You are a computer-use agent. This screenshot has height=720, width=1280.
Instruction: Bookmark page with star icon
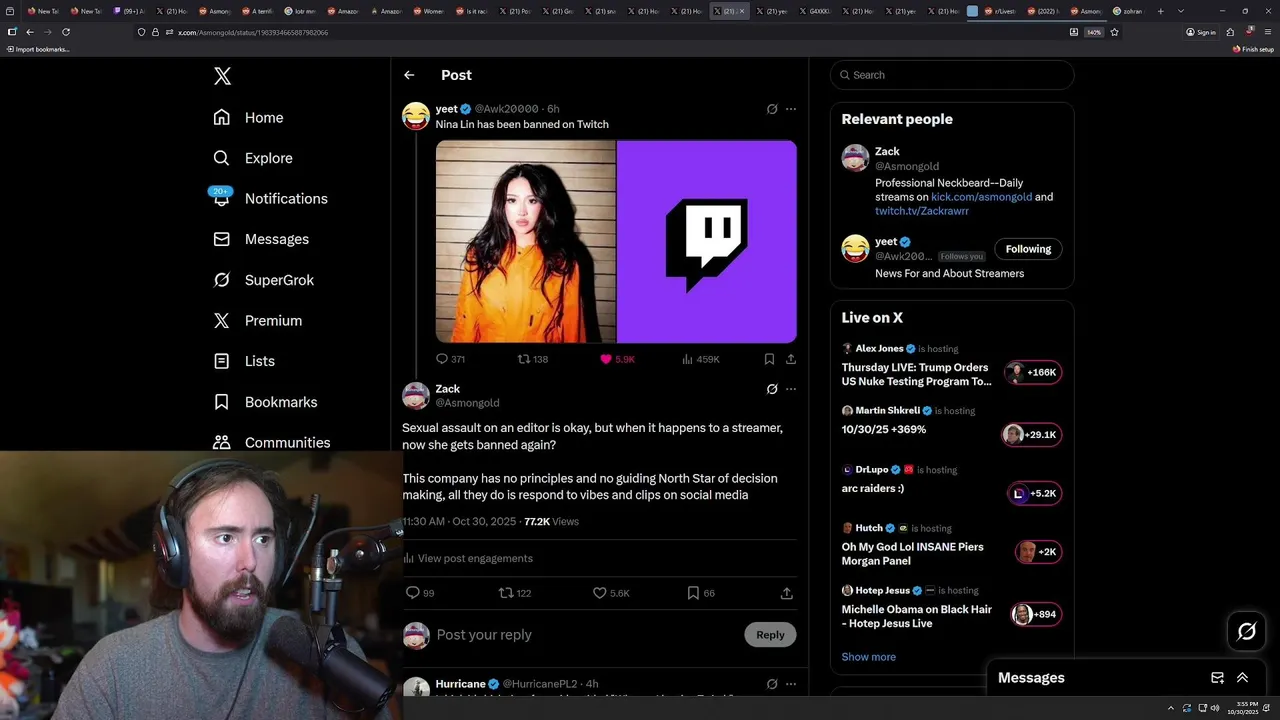(x=1114, y=32)
